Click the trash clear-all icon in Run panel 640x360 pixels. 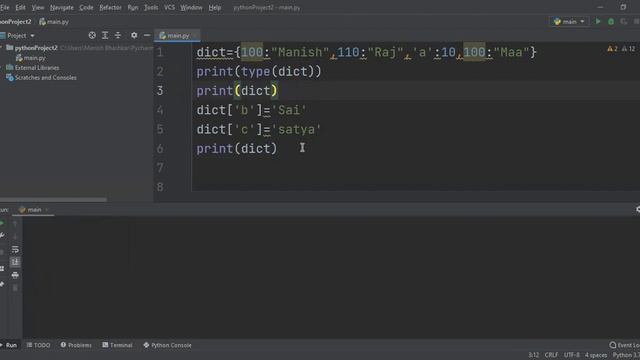coord(15,288)
